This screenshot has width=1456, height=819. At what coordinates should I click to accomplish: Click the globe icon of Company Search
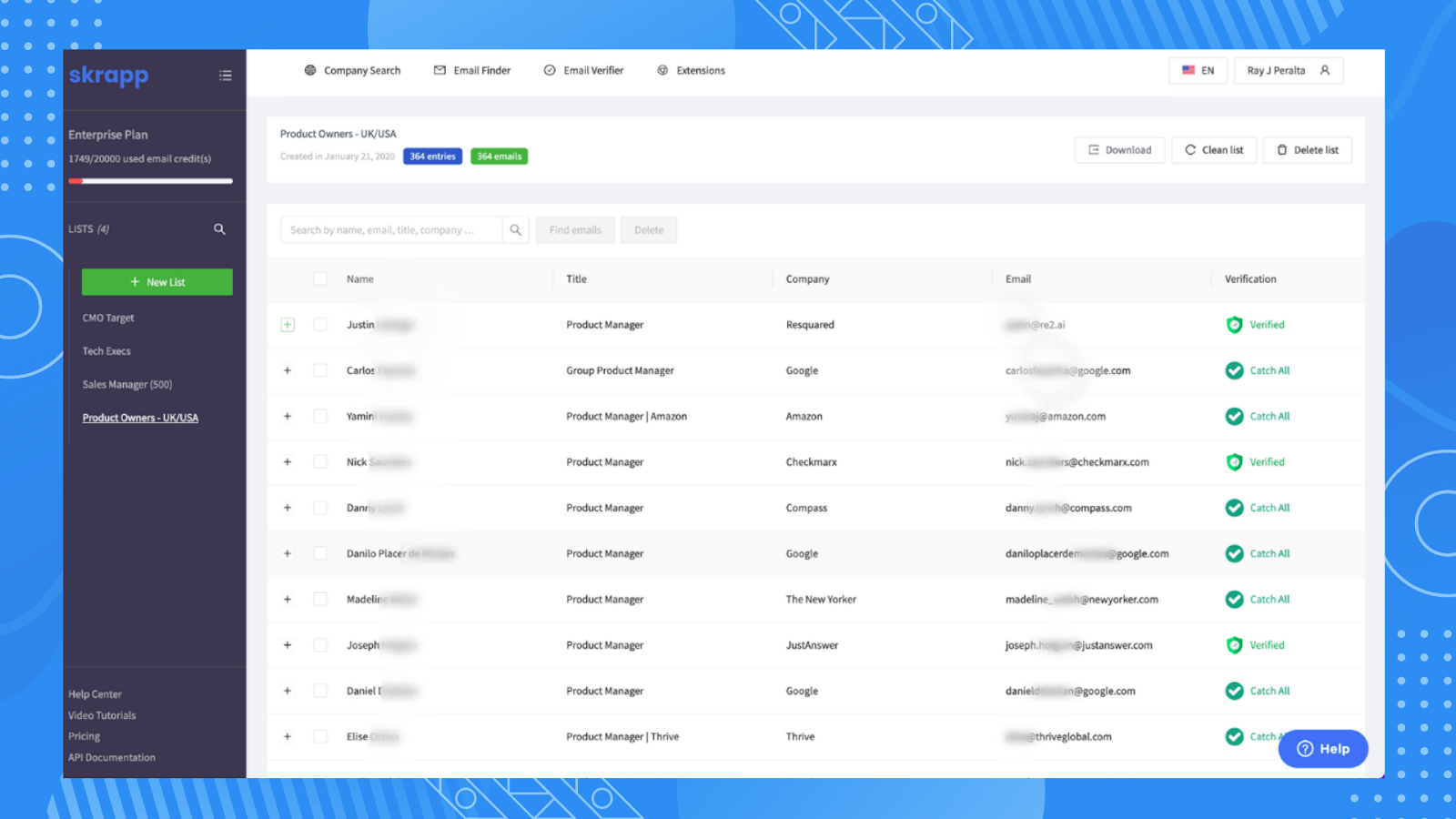[x=310, y=70]
